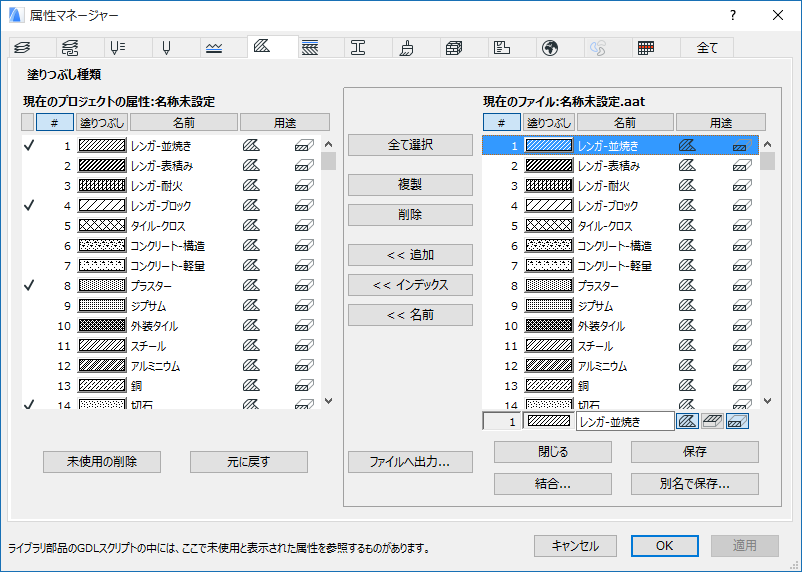Sort right list by 名前 column header
Screen dimensions: 802x572
[625, 122]
